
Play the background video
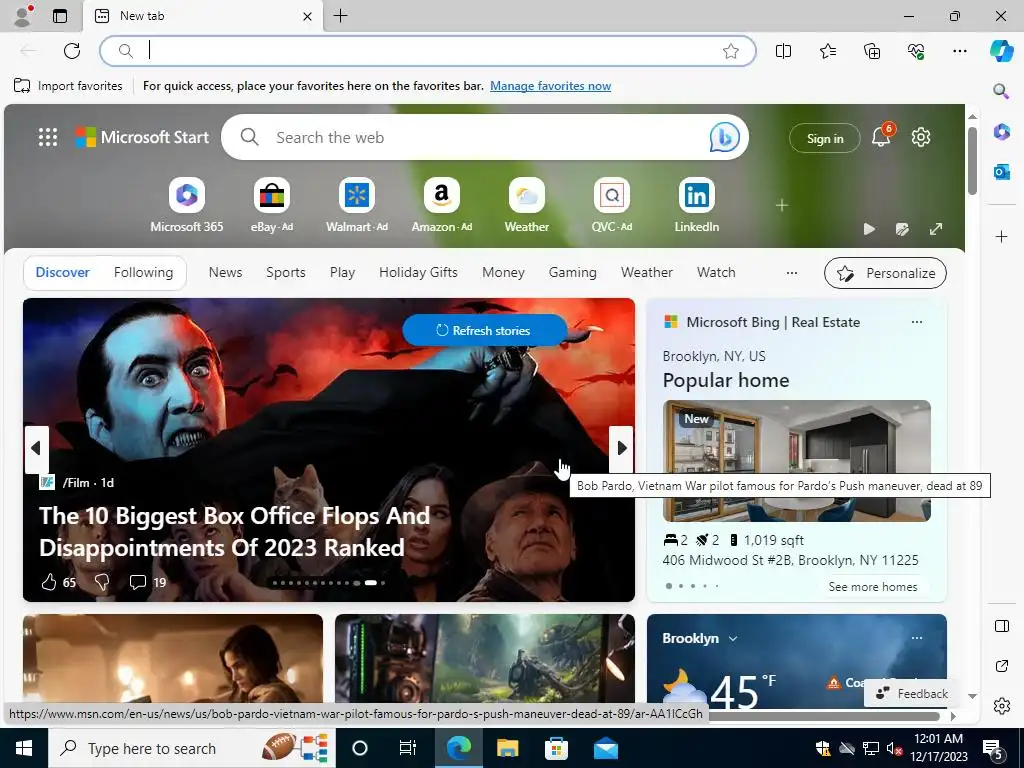click(x=869, y=229)
